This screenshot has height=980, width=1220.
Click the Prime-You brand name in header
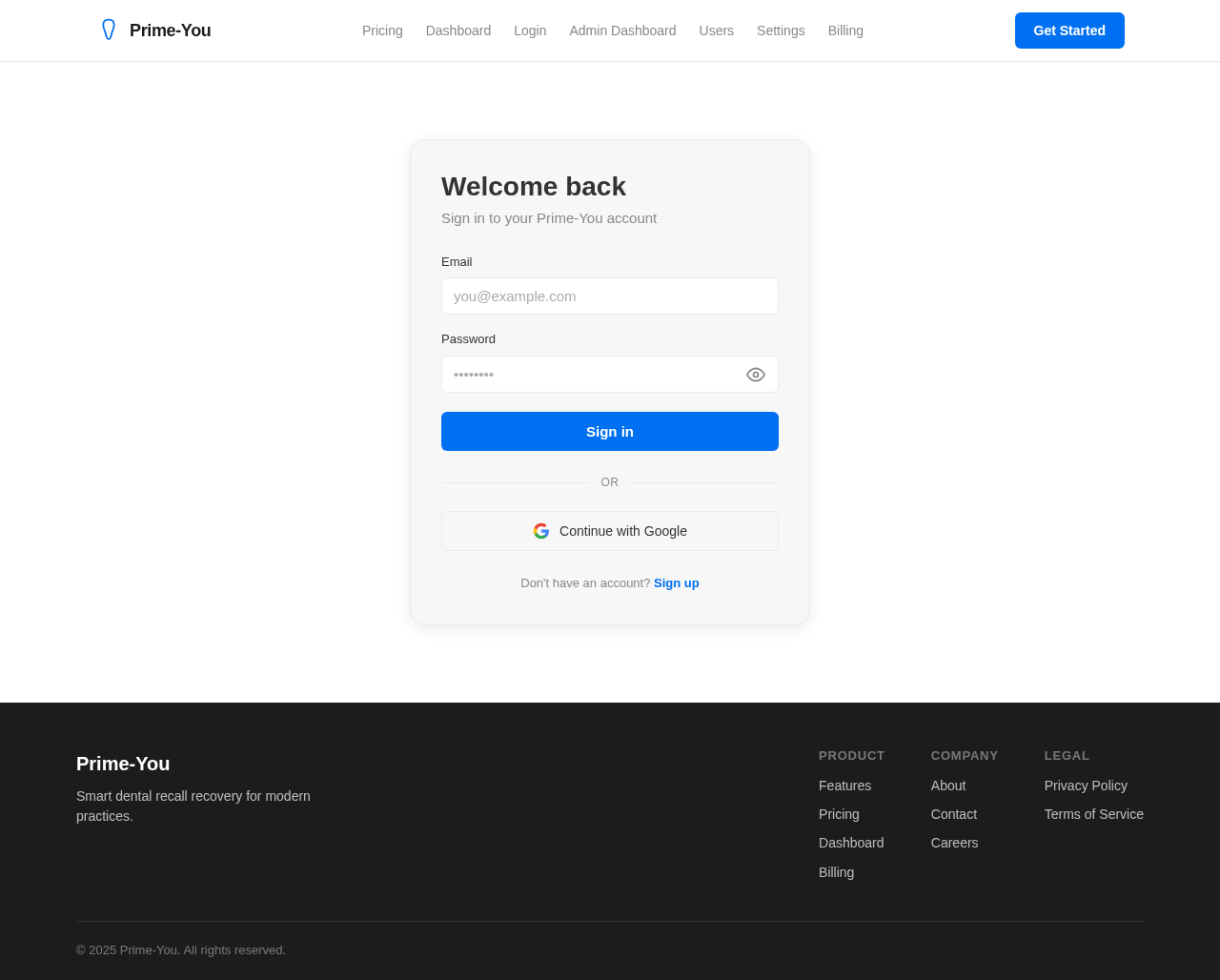click(x=171, y=31)
